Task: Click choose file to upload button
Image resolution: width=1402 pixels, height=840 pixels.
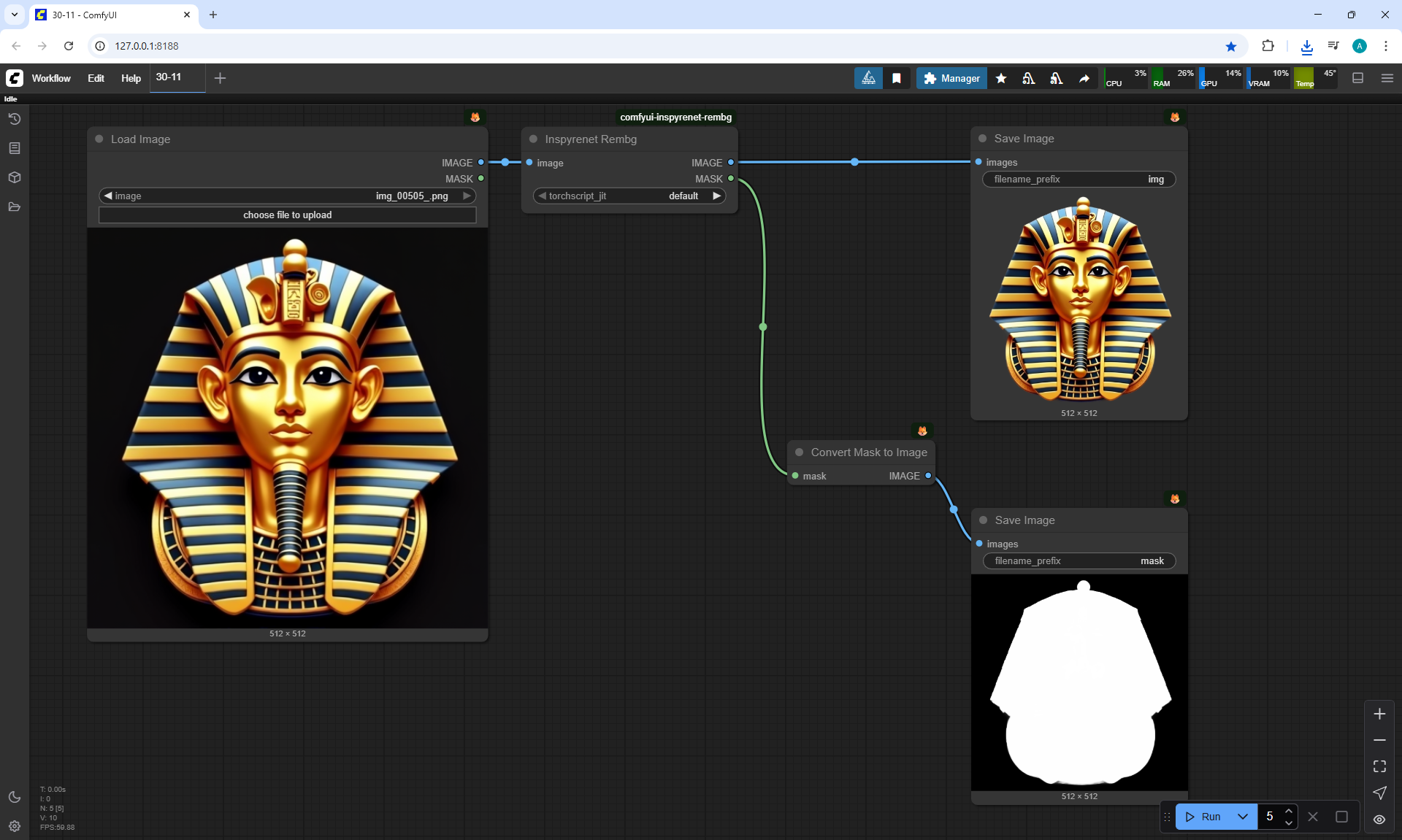Action: [287, 215]
